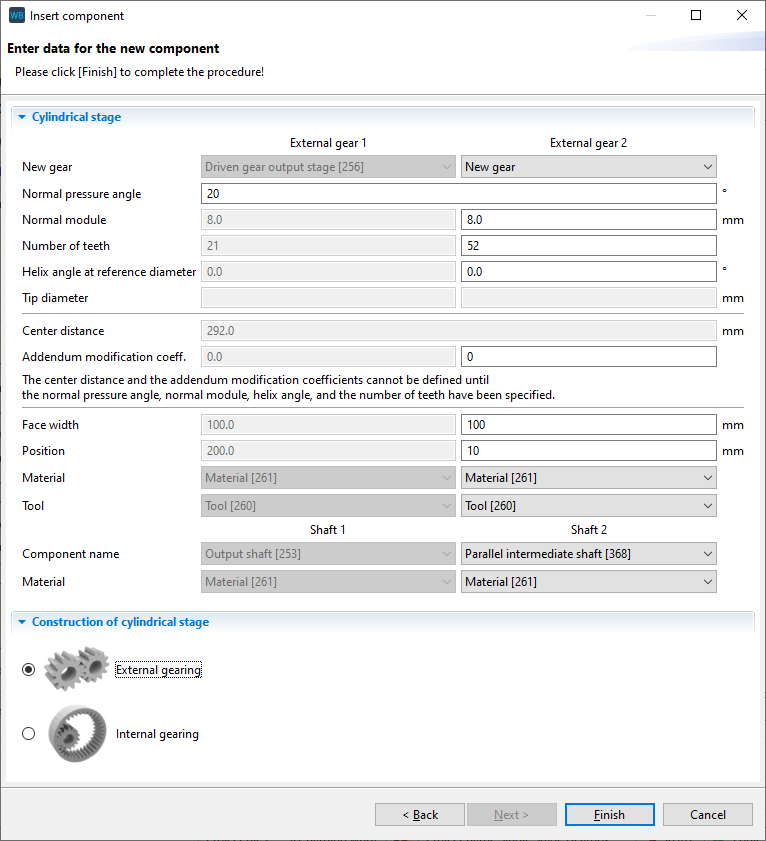Viewport: 766px width, 841px height.
Task: Open the External gear 2 New gear dropdown
Action: [588, 167]
